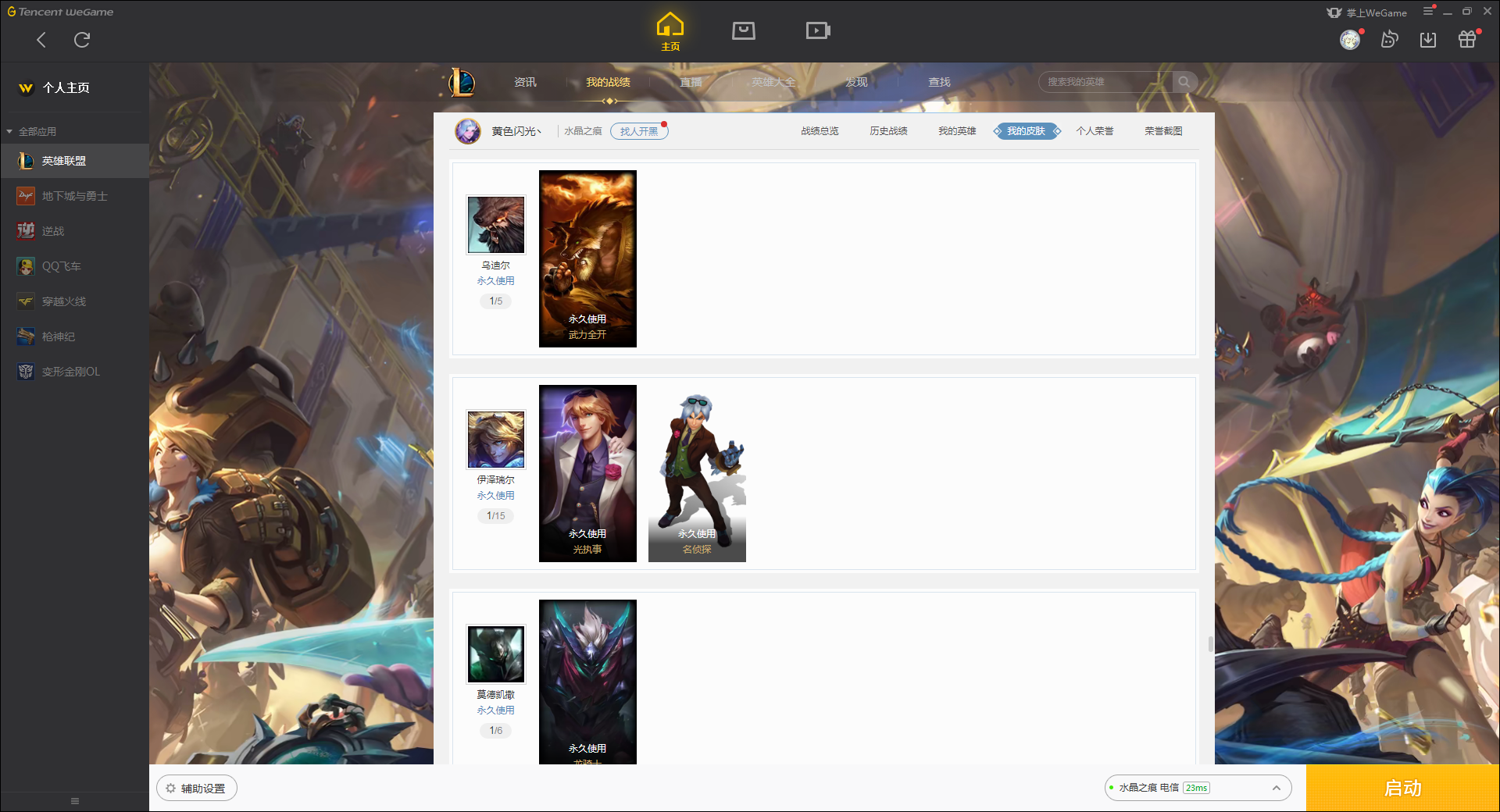This screenshot has width=1500, height=812.
Task: Select 穿越火线 in sidebar
Action: pos(74,301)
